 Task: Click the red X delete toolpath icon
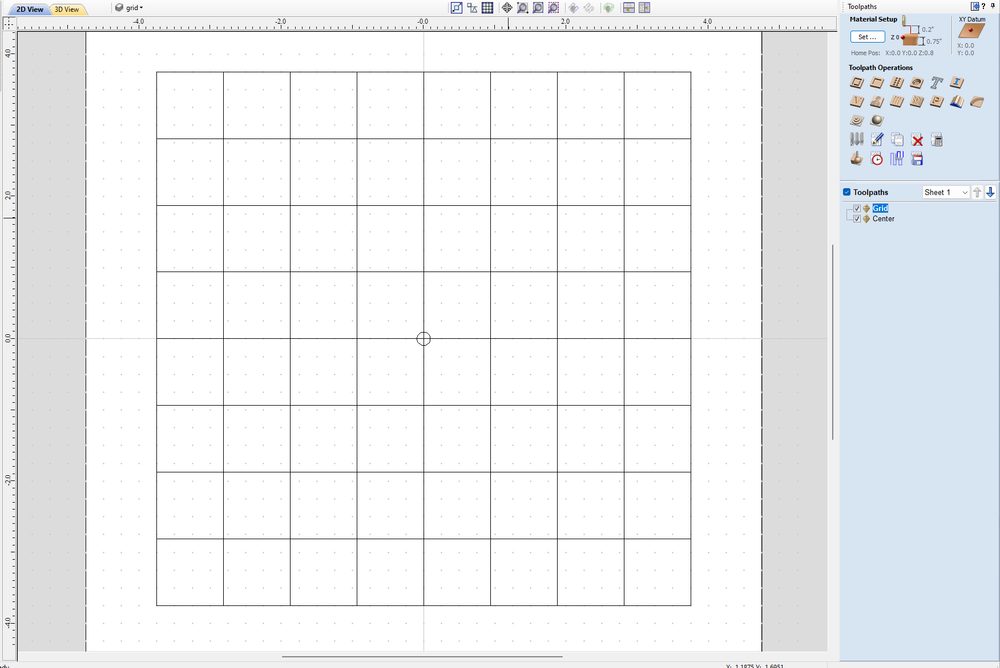(917, 140)
